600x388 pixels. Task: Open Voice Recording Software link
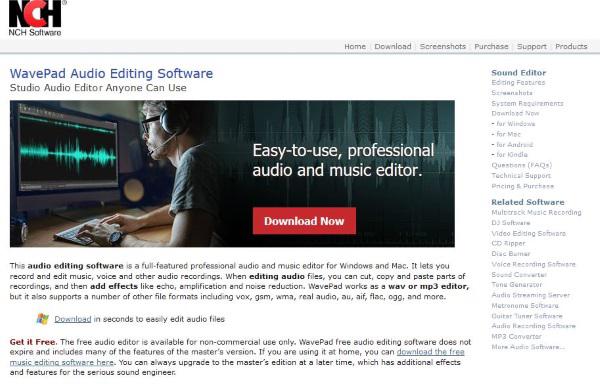(533, 264)
